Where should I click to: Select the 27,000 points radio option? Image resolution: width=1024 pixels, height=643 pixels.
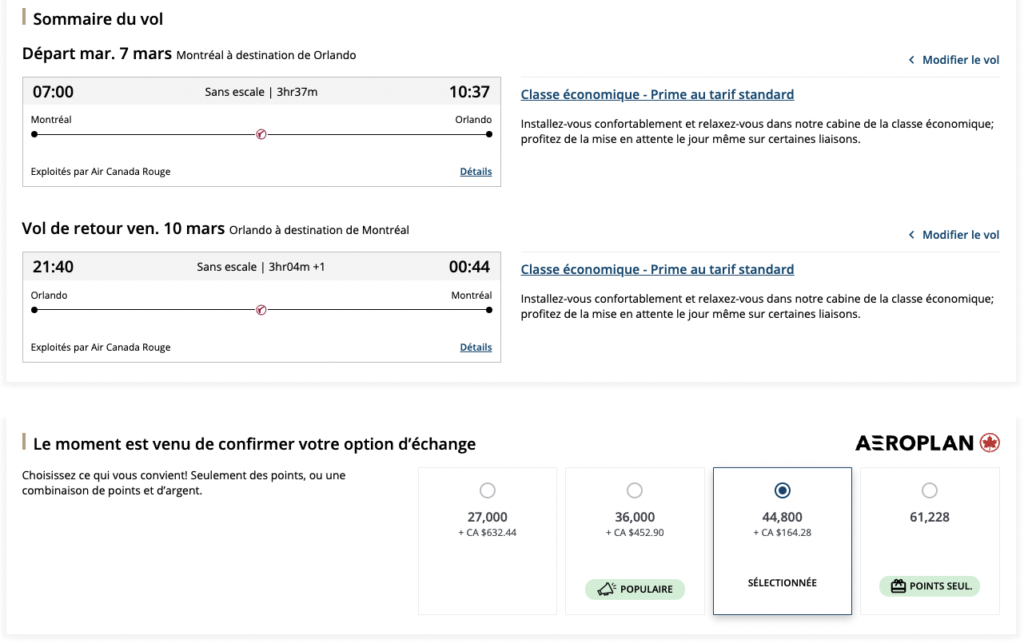[487, 491]
